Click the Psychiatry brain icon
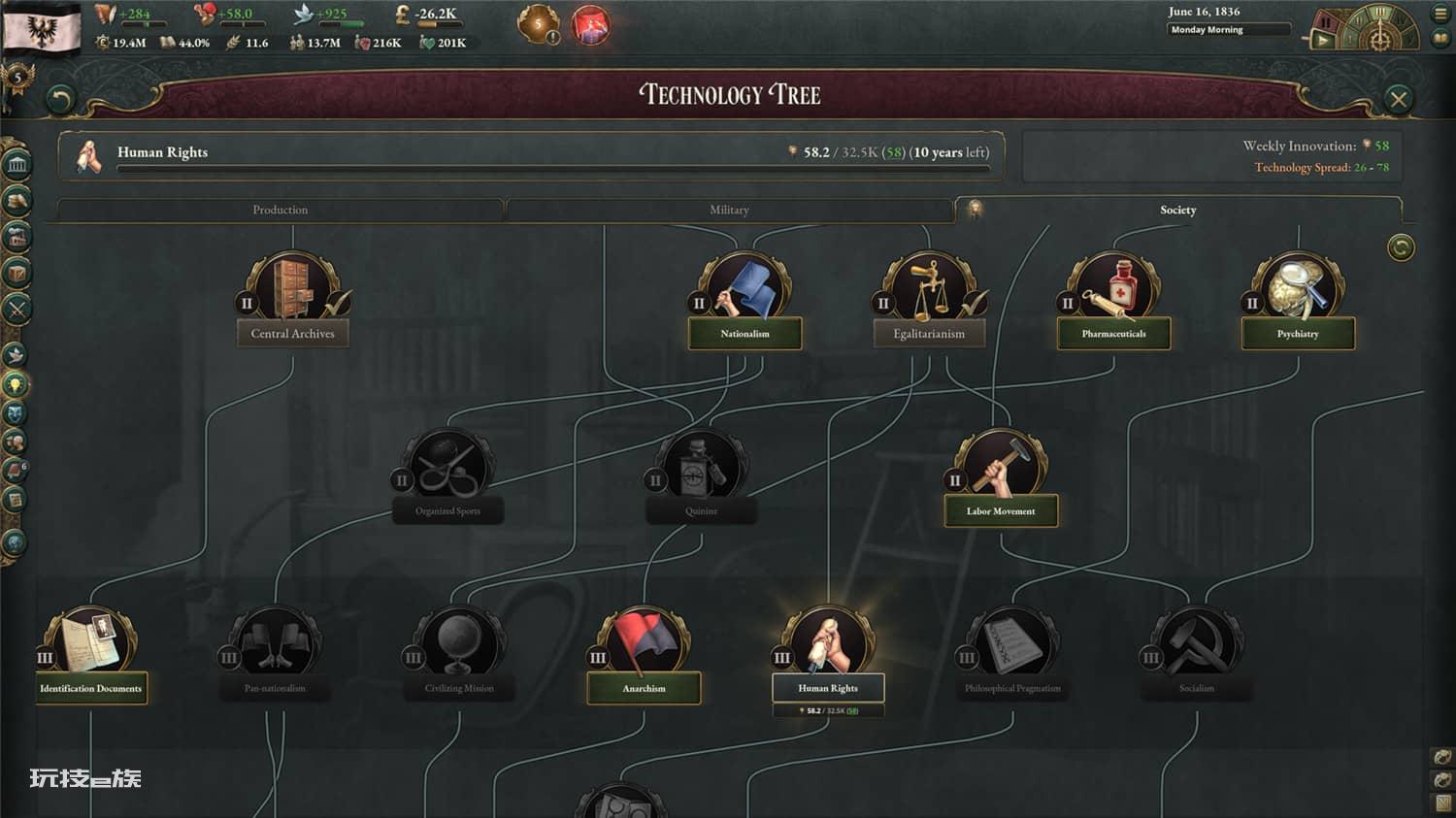 tap(1298, 287)
